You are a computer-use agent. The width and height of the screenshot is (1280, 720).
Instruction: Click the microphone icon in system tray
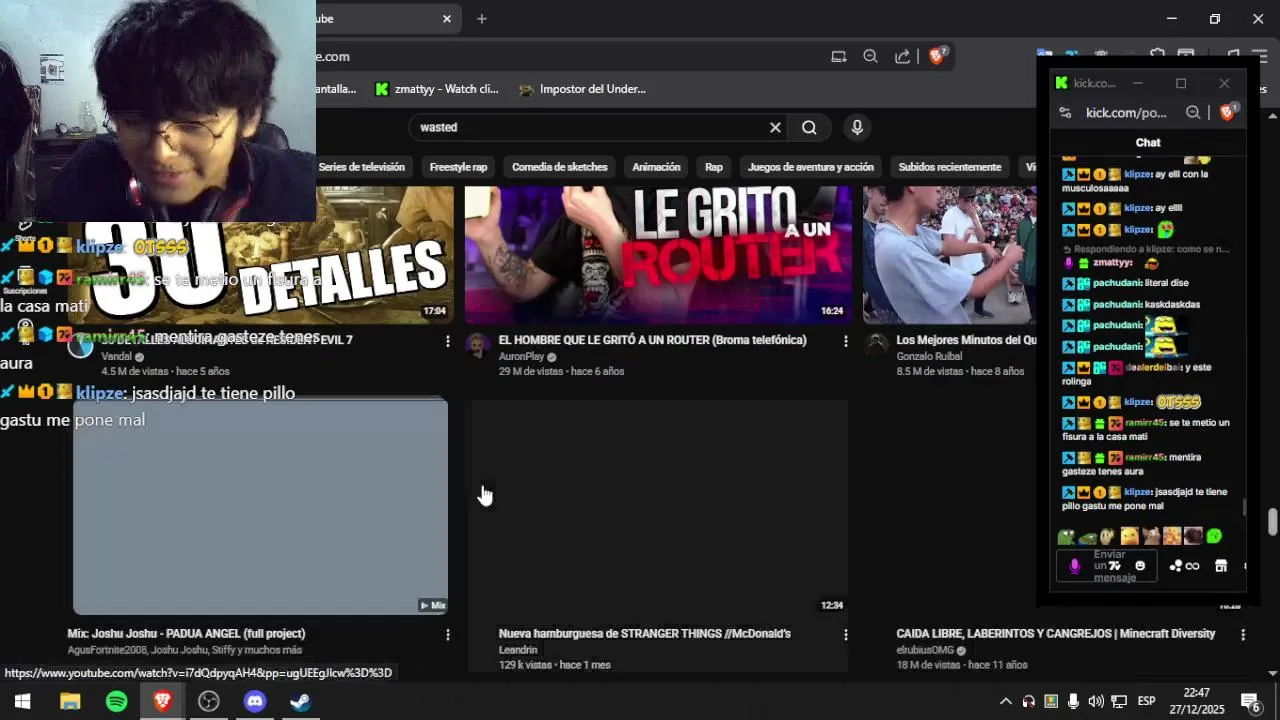click(1073, 701)
